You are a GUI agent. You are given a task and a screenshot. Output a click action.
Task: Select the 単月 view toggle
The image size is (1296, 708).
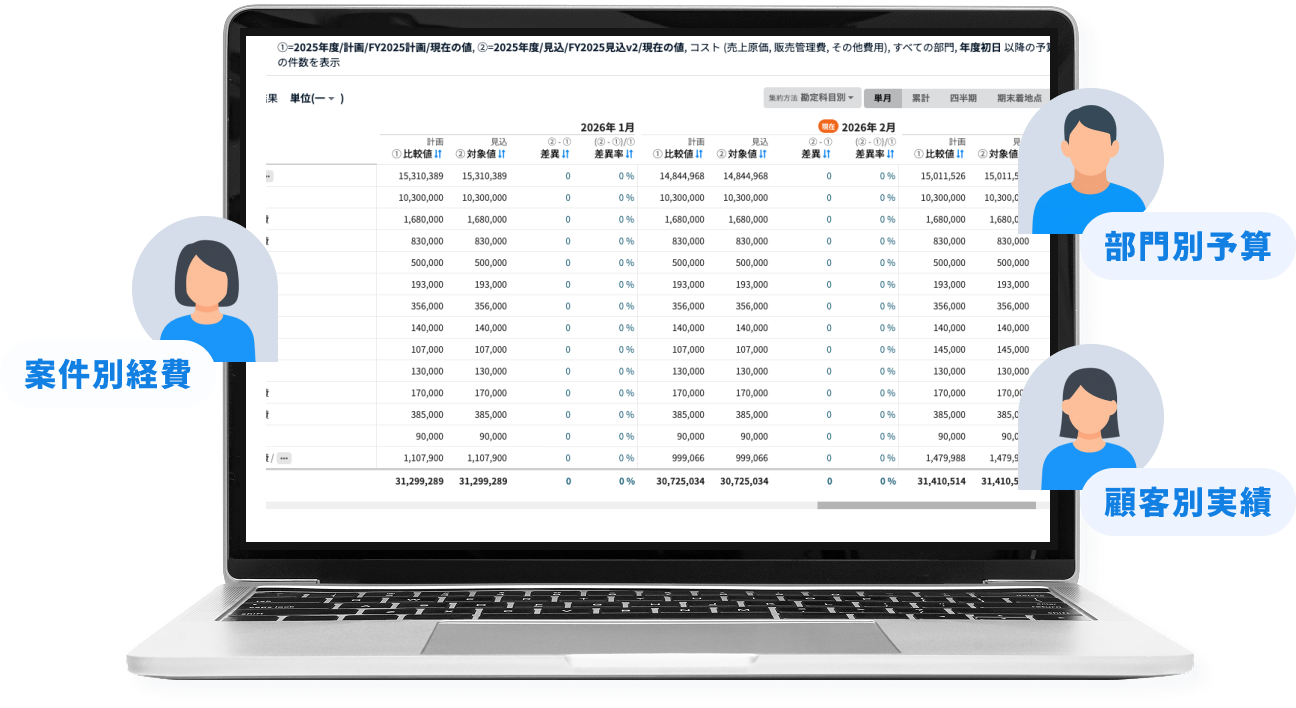click(x=882, y=98)
